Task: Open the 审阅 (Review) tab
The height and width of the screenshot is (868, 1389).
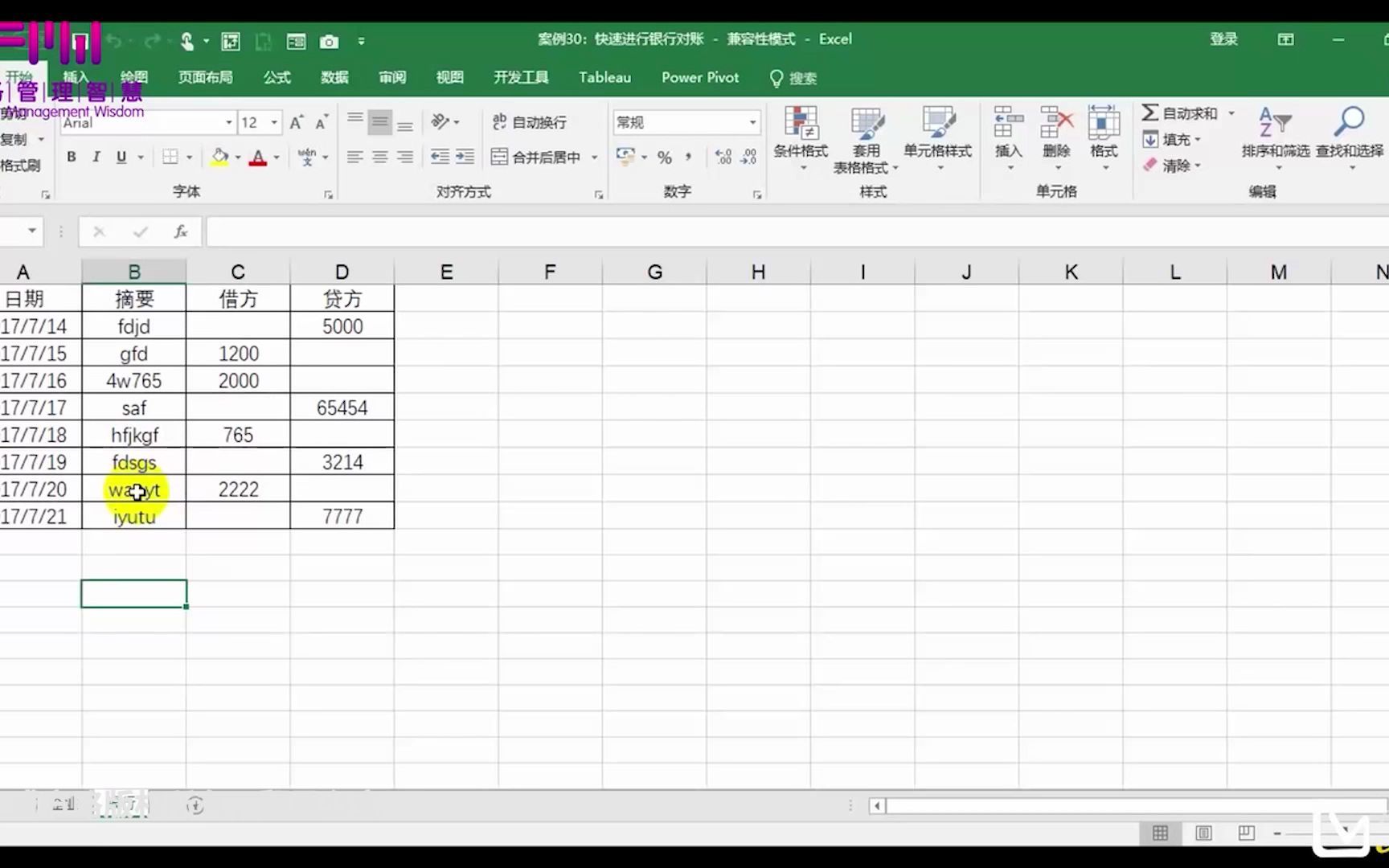Action: [x=392, y=77]
